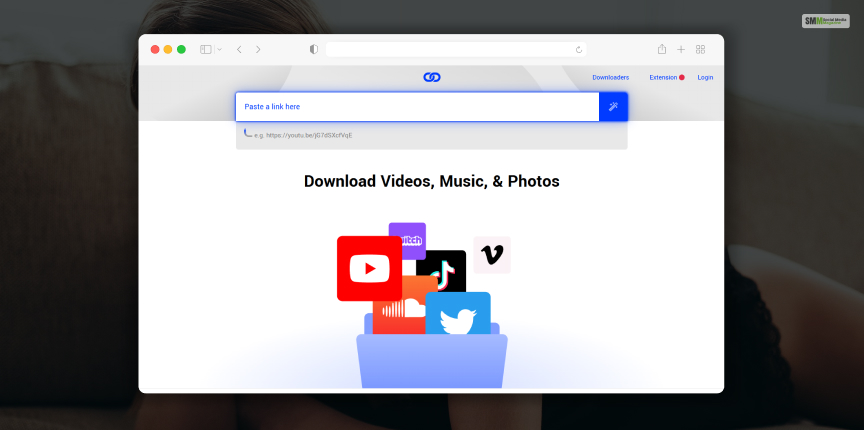
Task: Click the Vimeo logo tile
Action: 492,255
